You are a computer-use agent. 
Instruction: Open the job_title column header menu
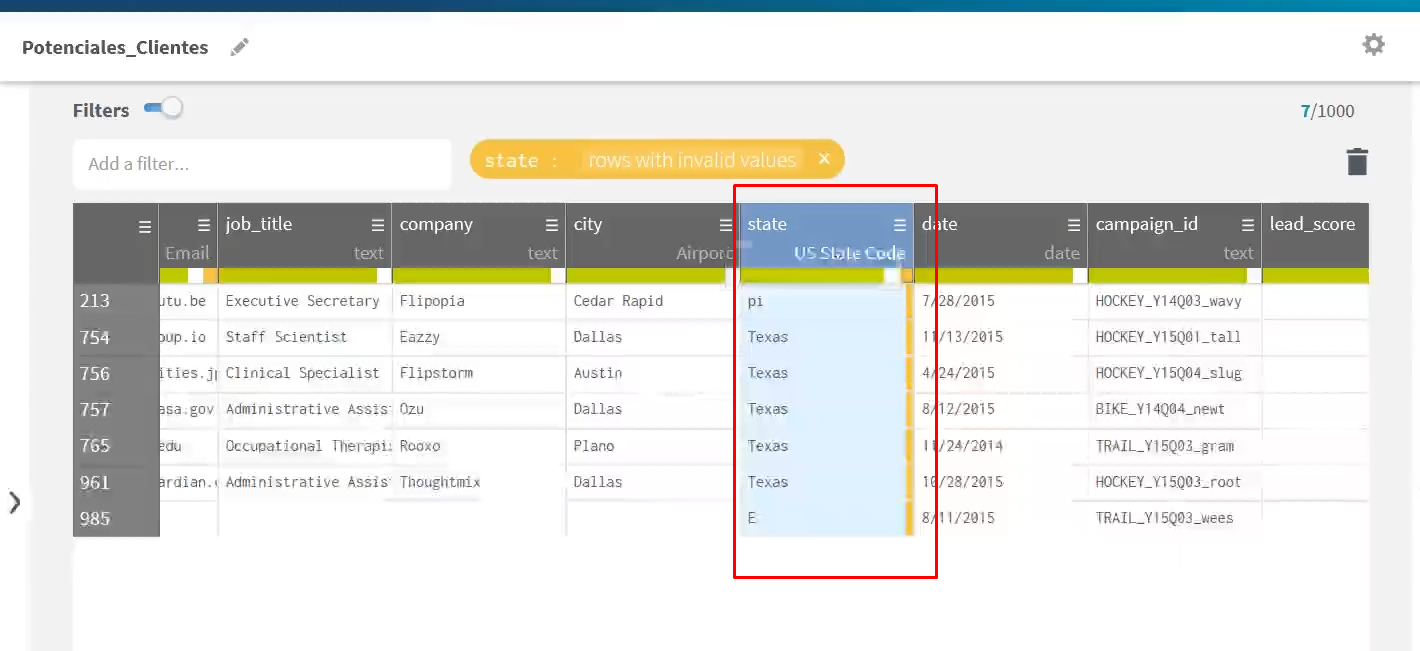(376, 225)
